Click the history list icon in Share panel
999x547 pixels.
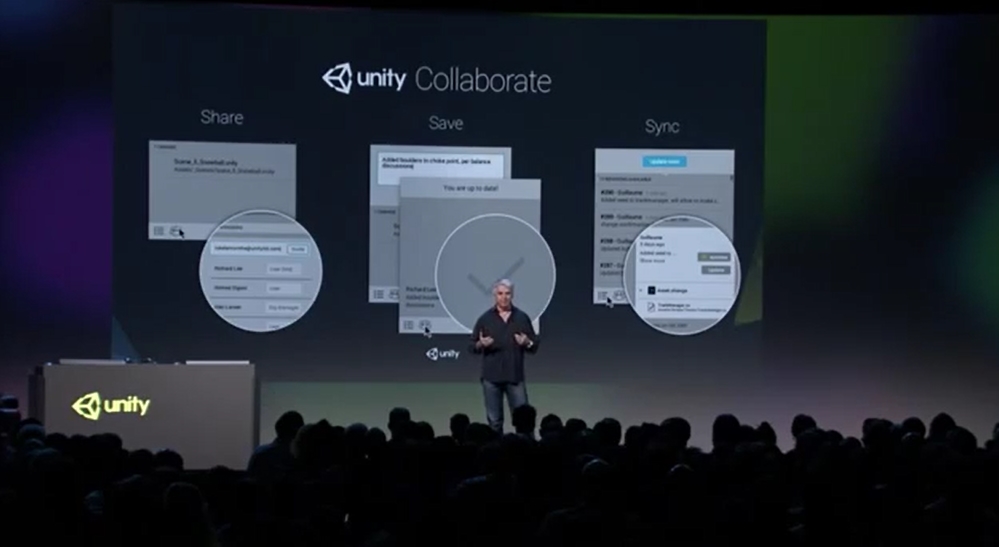(159, 231)
